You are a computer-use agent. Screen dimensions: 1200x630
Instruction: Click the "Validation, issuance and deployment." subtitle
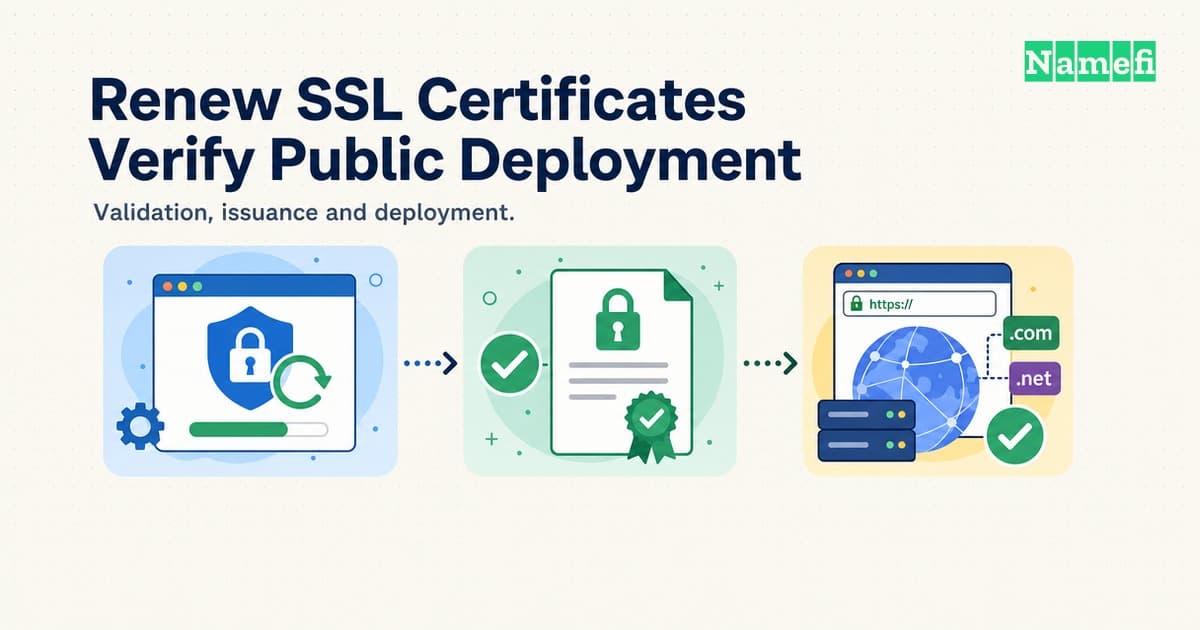(302, 213)
